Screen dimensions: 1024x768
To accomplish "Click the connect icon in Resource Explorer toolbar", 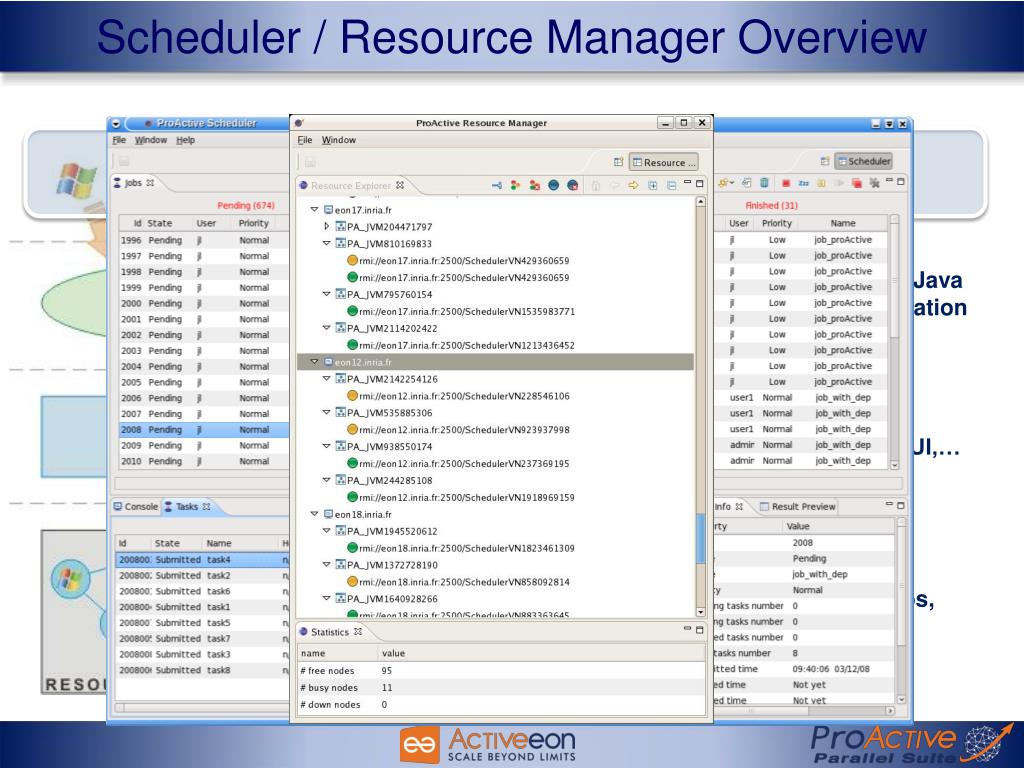I will point(497,185).
